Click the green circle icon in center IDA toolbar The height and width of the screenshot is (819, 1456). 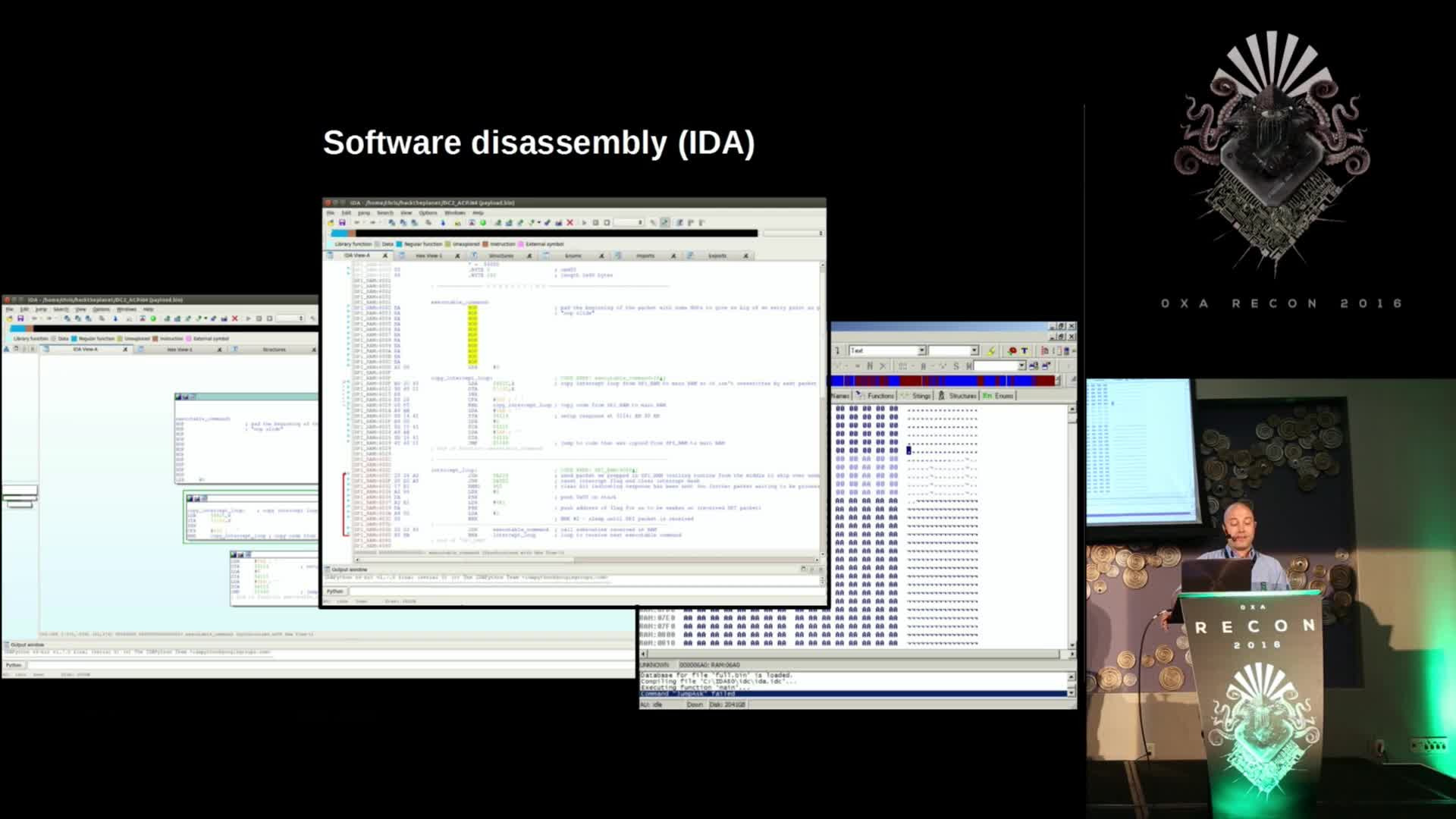[483, 222]
